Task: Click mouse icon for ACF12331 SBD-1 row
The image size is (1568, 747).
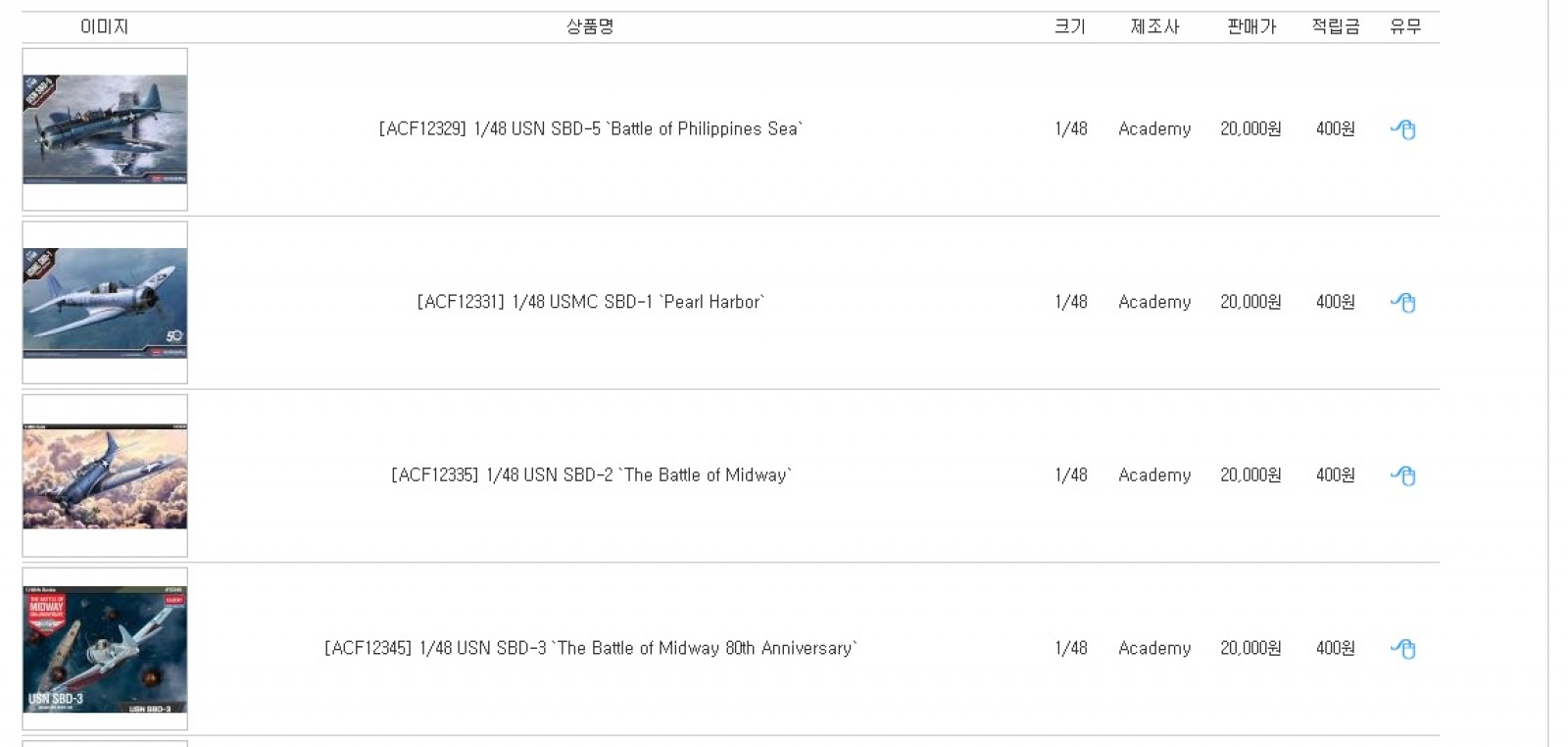Action: [1403, 303]
